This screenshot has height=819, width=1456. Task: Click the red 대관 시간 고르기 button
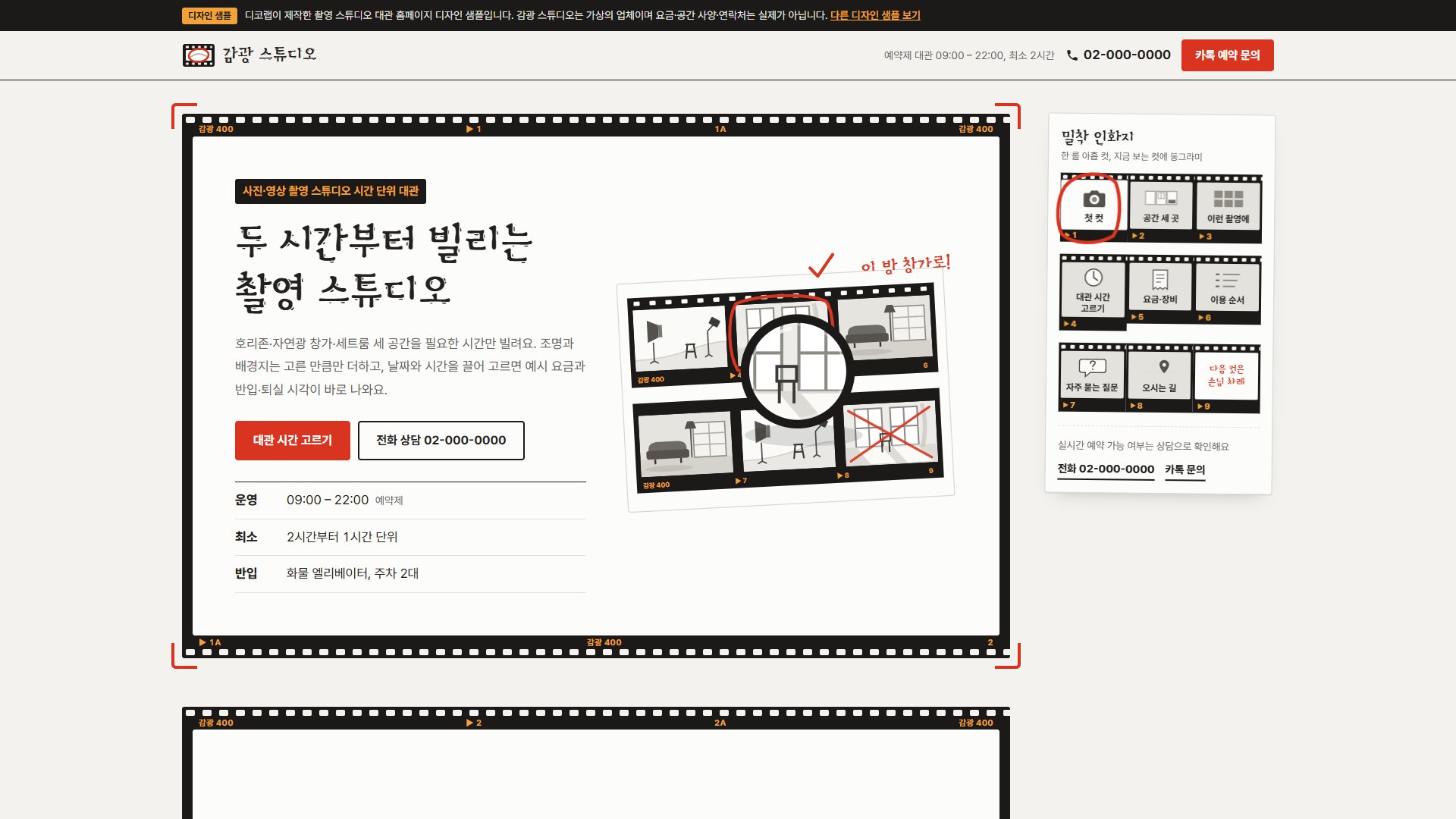[x=293, y=441]
